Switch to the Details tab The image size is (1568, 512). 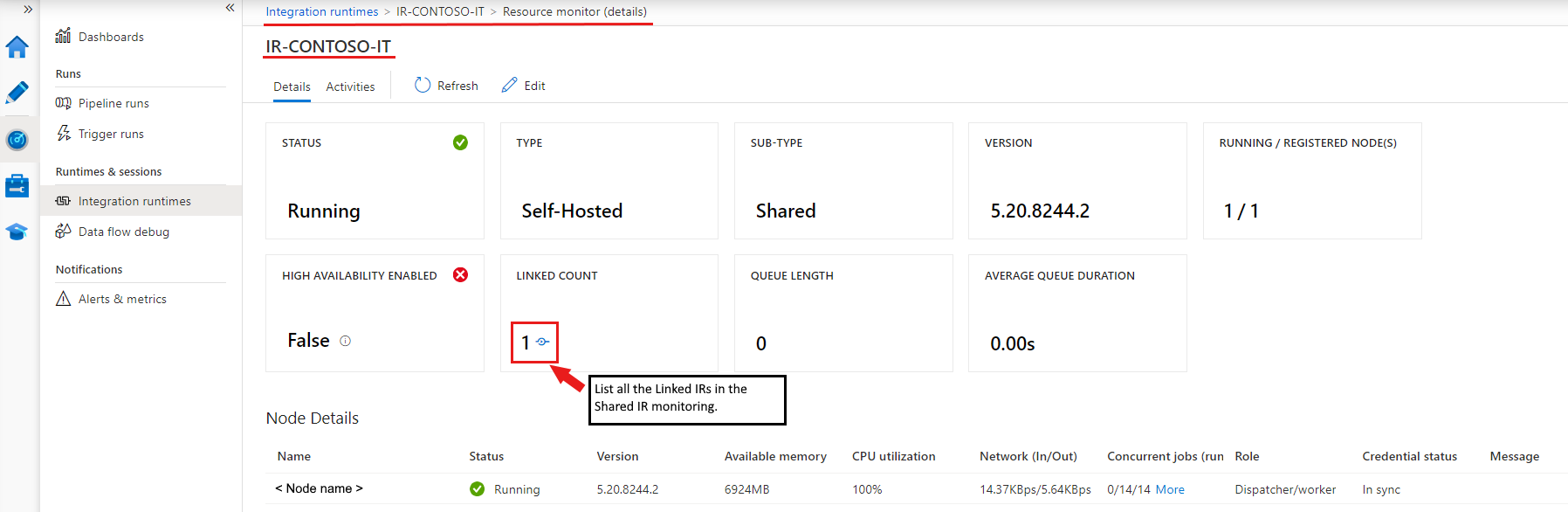click(292, 86)
